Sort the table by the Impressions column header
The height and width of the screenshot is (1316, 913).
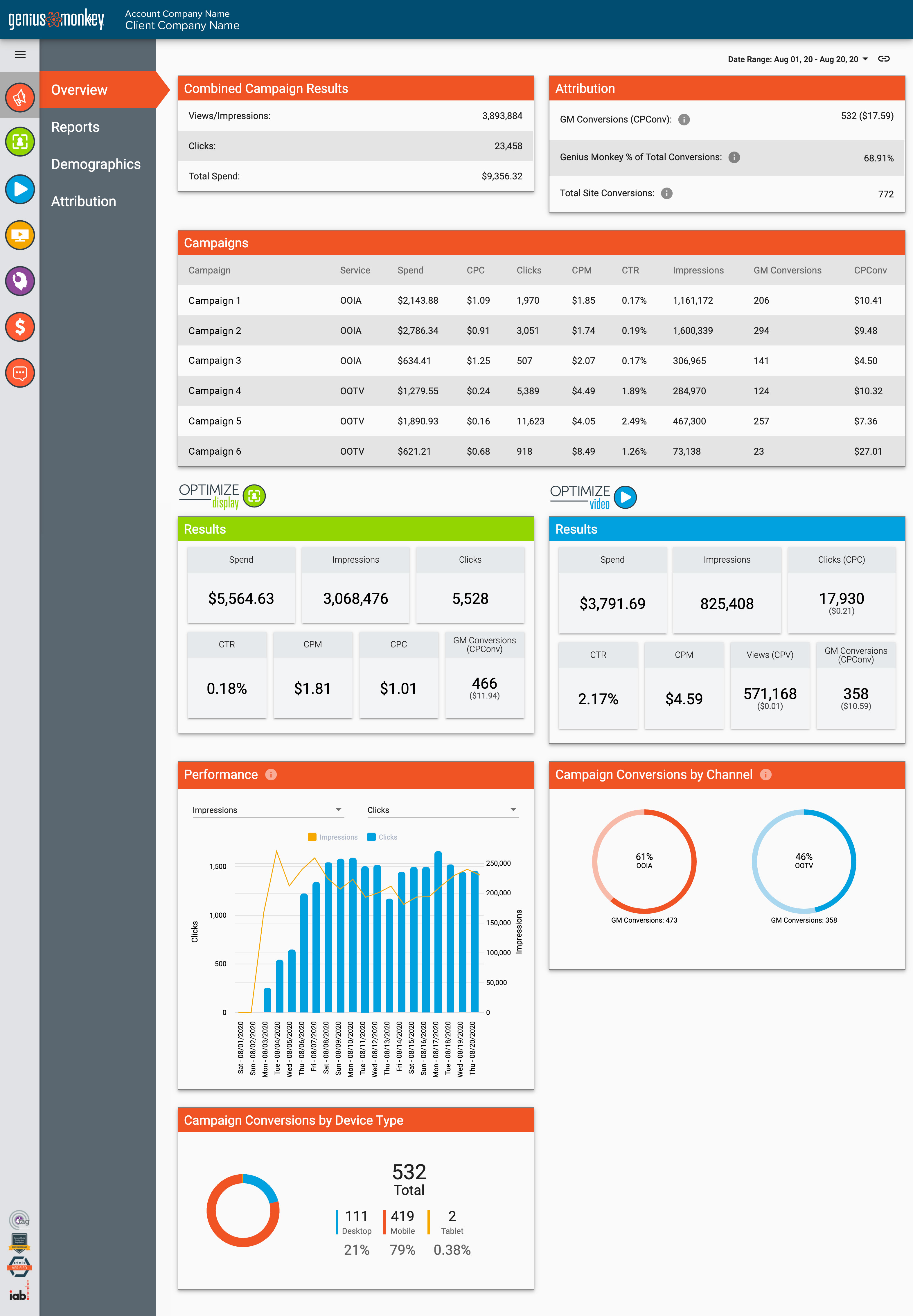[698, 271]
